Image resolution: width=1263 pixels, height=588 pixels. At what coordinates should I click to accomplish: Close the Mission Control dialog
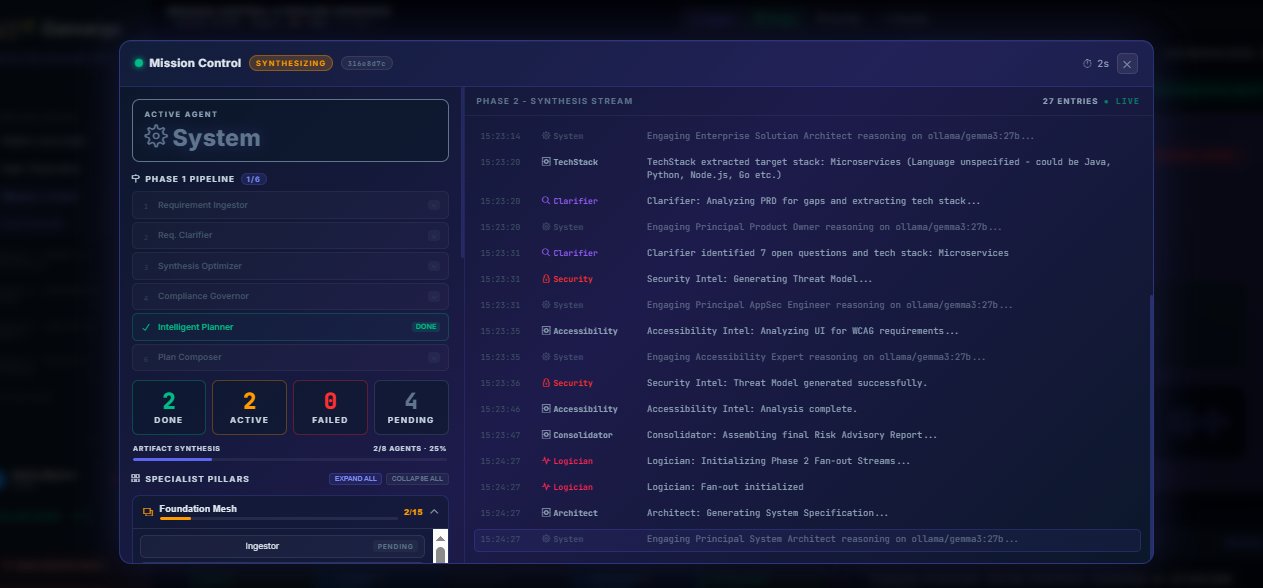(1127, 63)
